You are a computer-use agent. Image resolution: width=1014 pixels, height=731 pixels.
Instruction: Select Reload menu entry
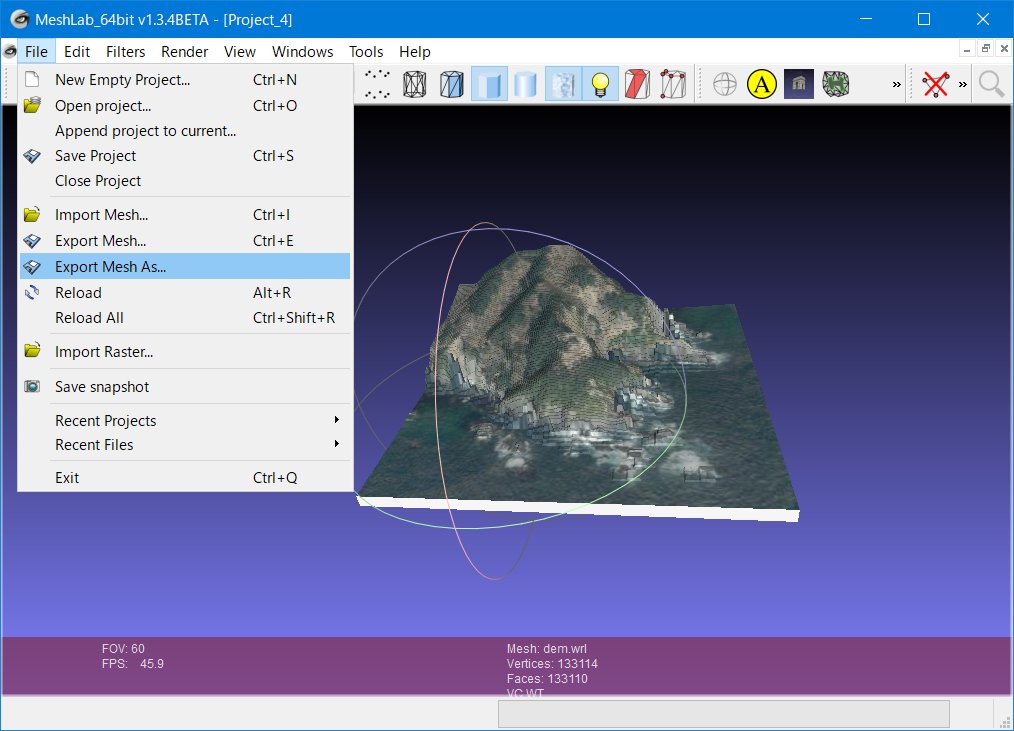pyautogui.click(x=185, y=292)
